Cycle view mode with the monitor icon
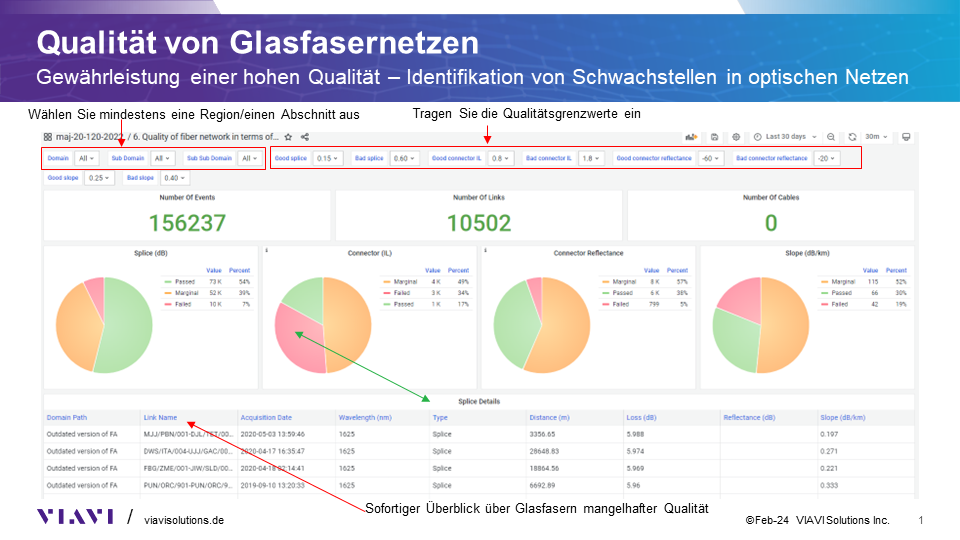960x540 pixels. (906, 137)
